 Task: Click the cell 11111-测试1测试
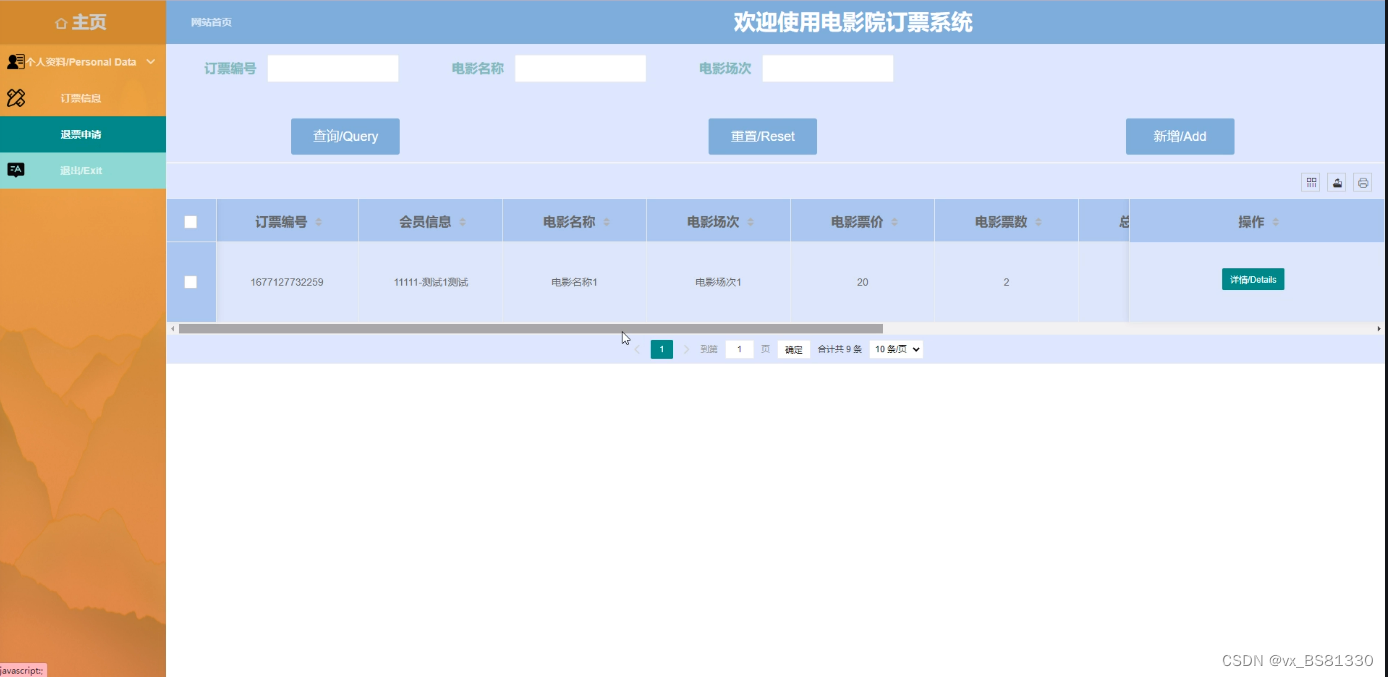[431, 282]
